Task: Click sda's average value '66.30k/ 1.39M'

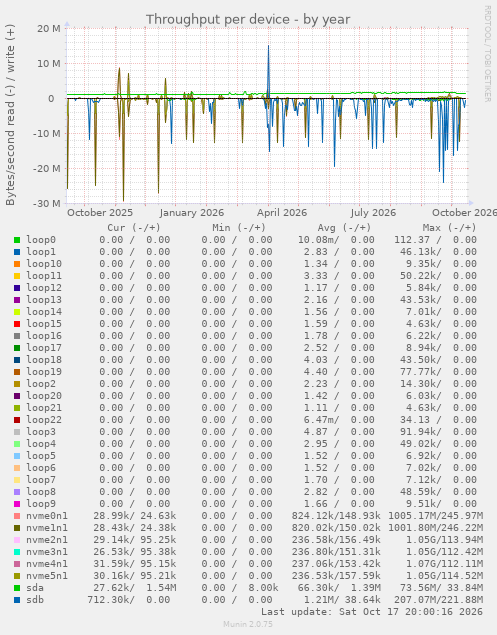Action: click(339, 588)
